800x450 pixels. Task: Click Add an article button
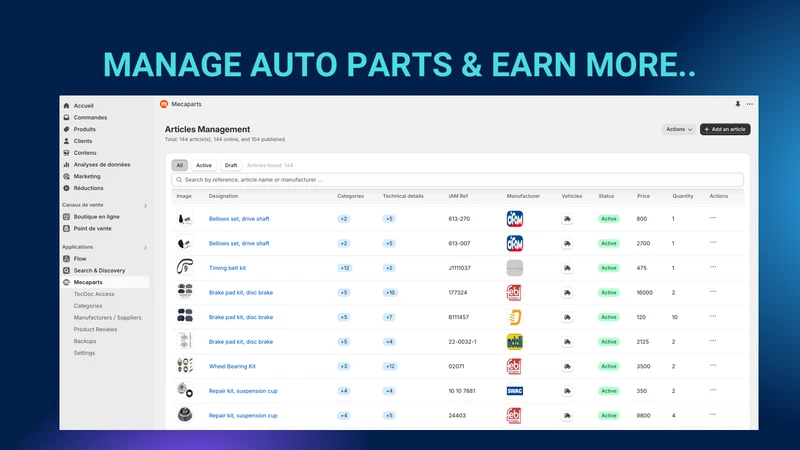(x=725, y=129)
